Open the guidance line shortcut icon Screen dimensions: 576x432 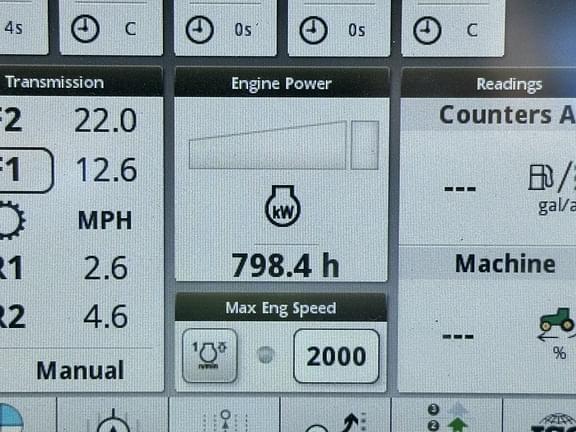[x=224, y=420]
